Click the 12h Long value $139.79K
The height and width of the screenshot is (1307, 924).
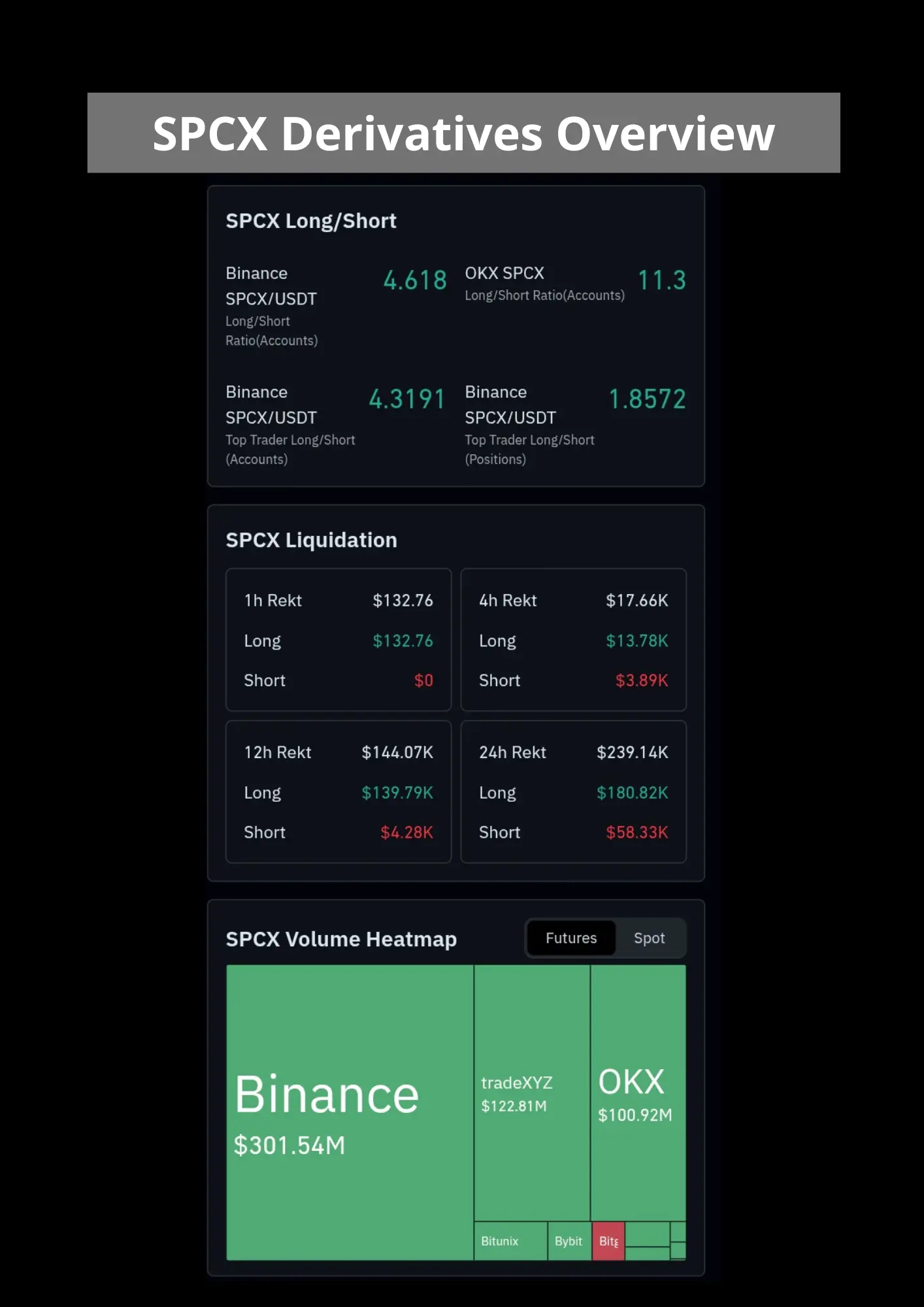click(397, 793)
